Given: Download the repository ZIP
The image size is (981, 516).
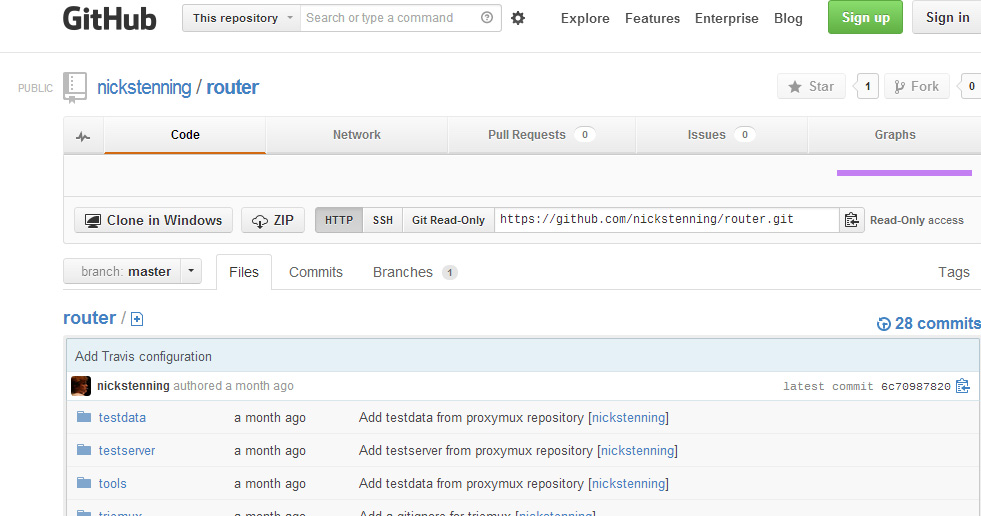Looking at the screenshot, I should pyautogui.click(x=273, y=220).
